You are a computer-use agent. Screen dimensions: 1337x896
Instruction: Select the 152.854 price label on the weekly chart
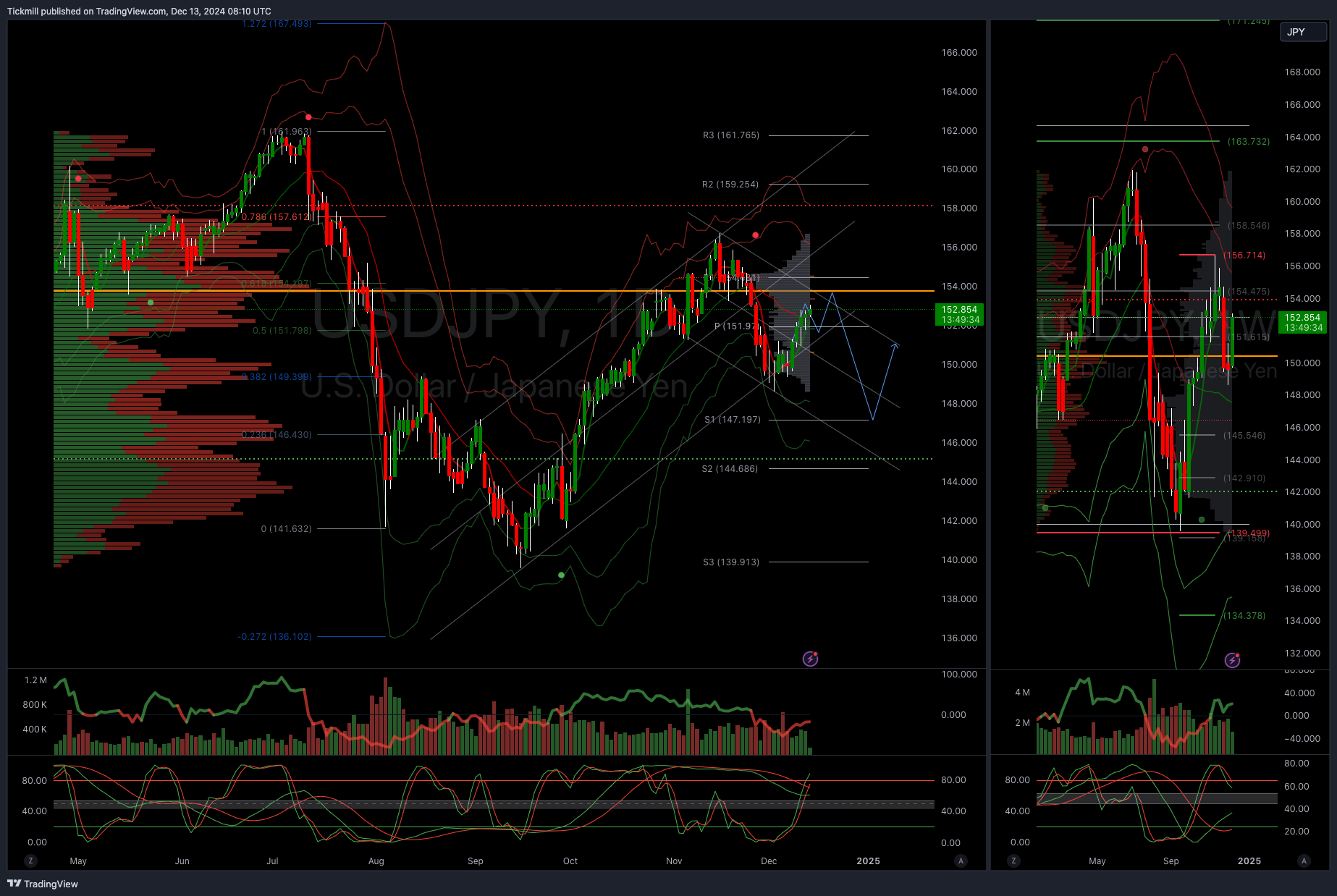1303,322
